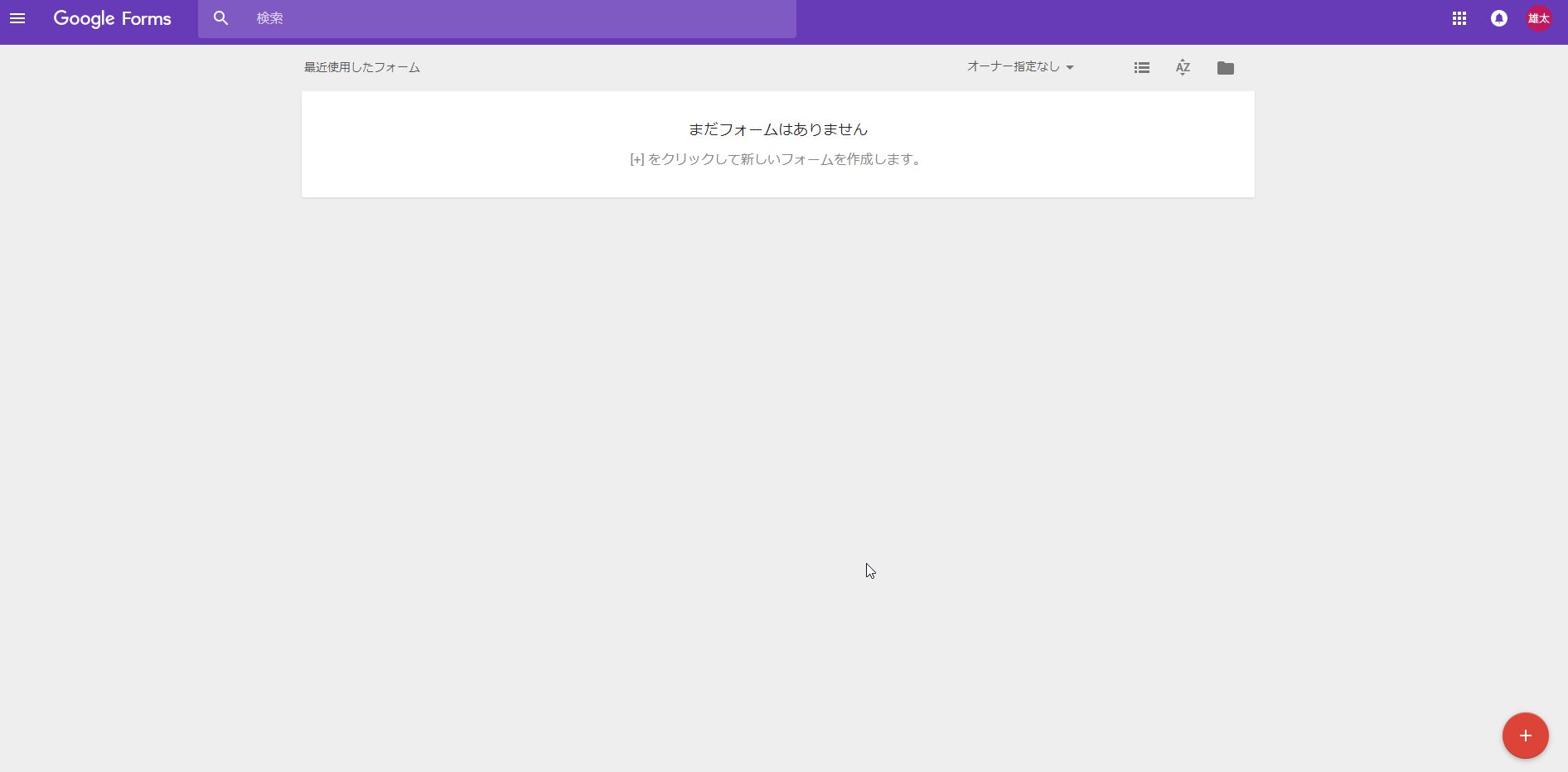Click the まだフォームはありません message
This screenshot has height=772, width=1568.
point(778,129)
